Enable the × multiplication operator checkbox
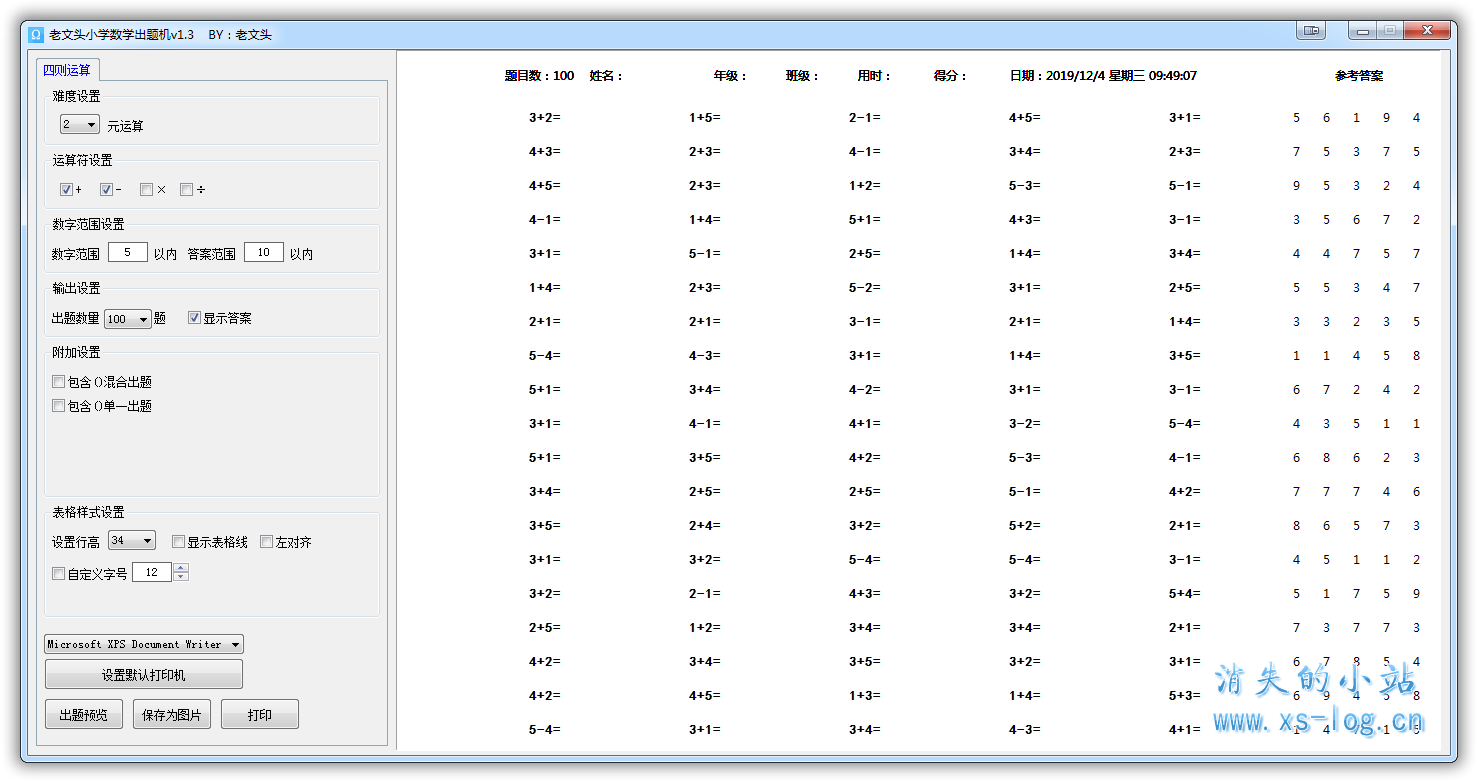Screen dimensions: 1478x783 point(146,189)
